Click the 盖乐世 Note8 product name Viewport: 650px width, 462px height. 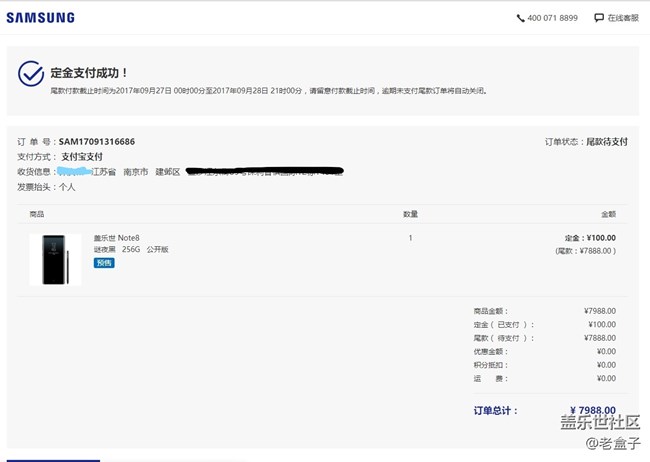(x=116, y=238)
